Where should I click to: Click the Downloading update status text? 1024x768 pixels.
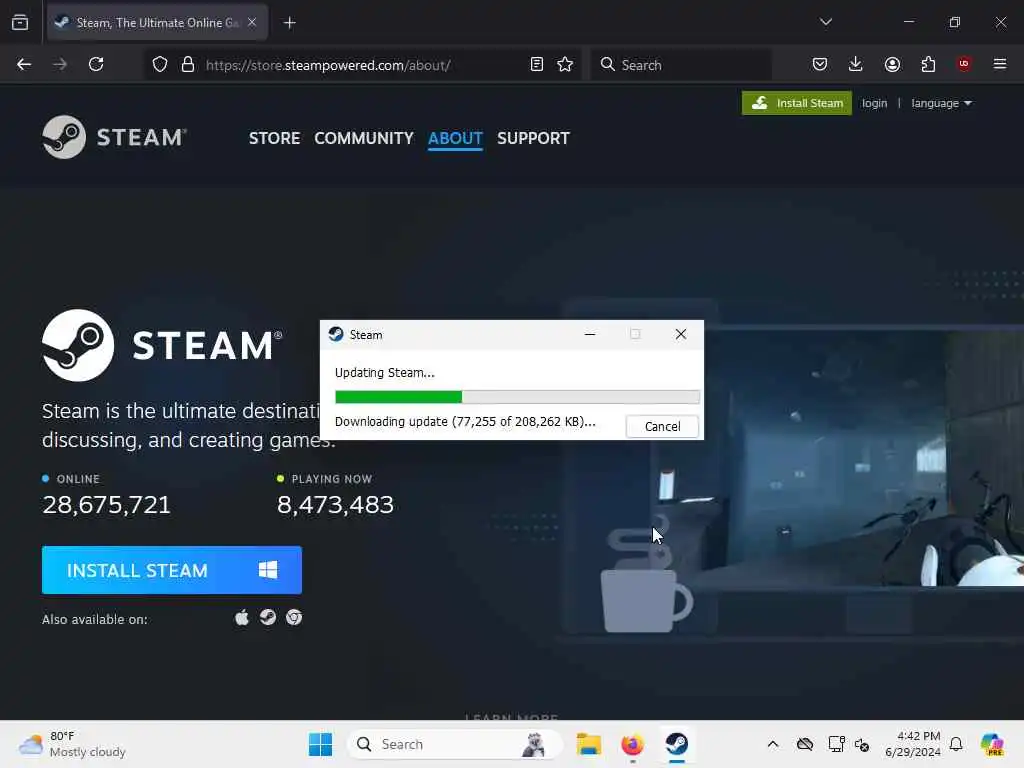point(465,422)
